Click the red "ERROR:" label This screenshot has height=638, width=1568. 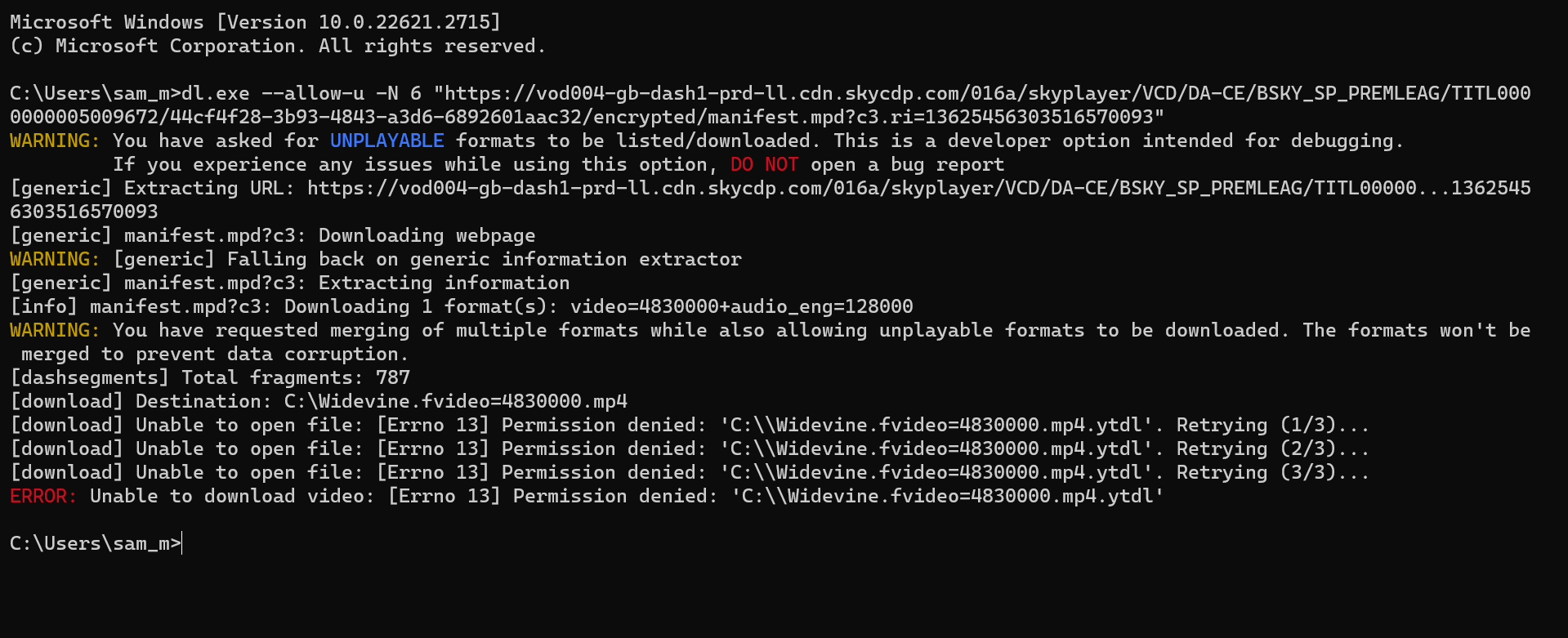(43, 497)
